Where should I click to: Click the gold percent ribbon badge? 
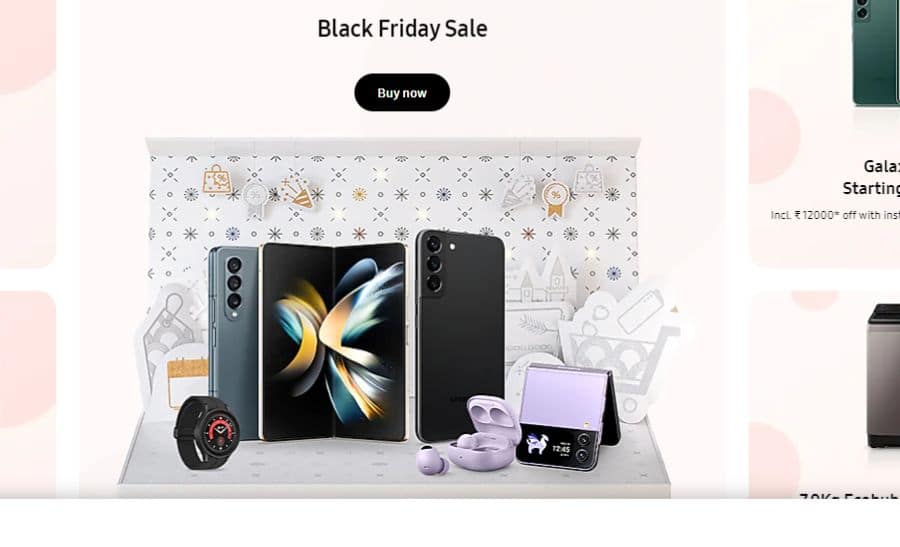tap(556, 199)
